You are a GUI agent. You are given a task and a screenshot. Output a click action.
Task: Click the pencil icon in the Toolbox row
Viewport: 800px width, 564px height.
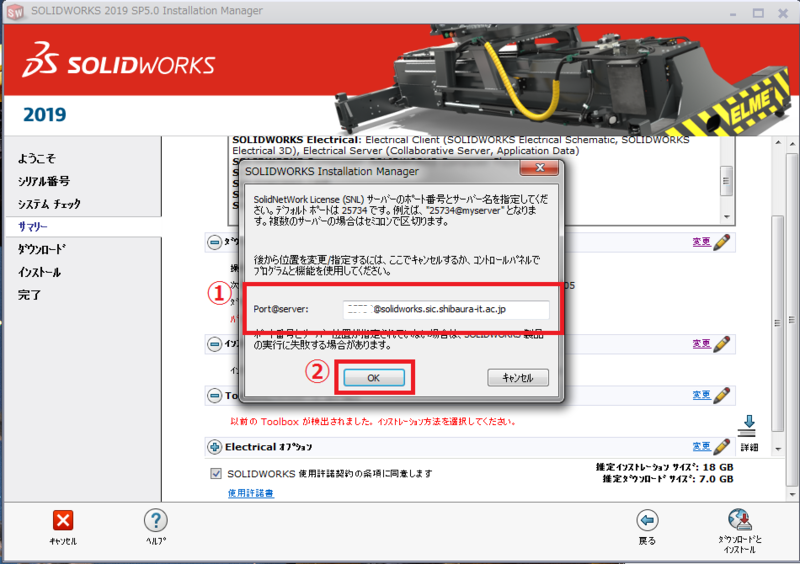pyautogui.click(x=723, y=394)
